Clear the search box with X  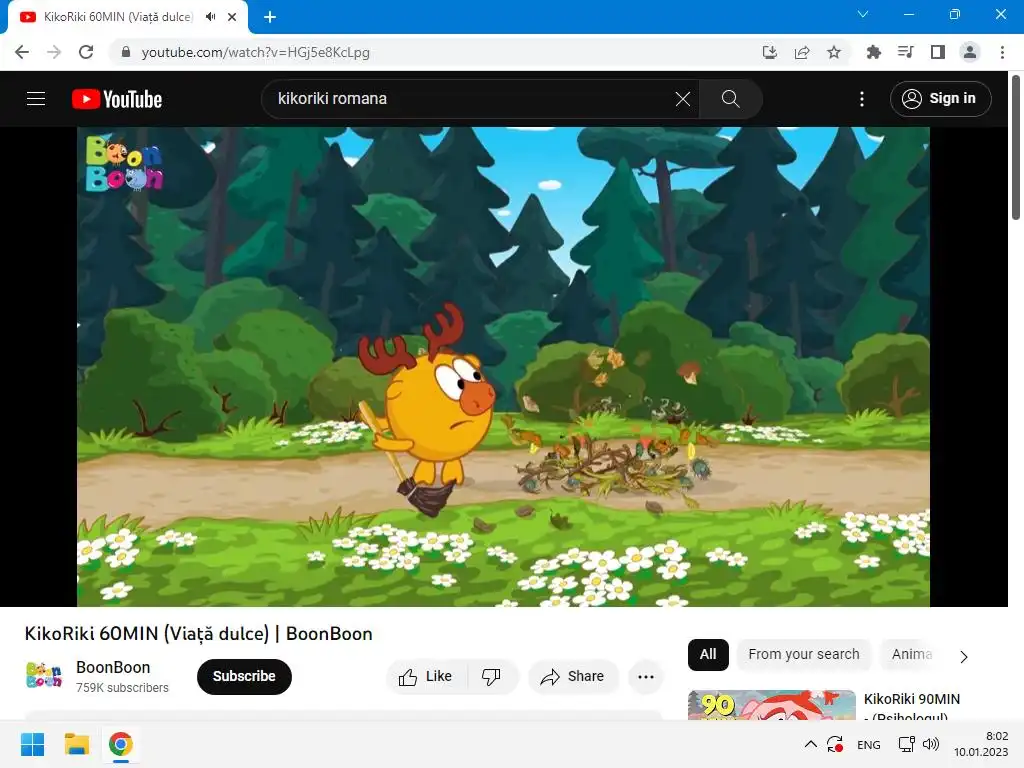(682, 99)
